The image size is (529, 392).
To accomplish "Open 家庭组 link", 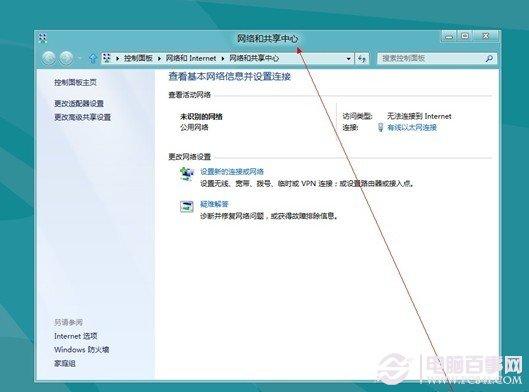I will (x=64, y=364).
